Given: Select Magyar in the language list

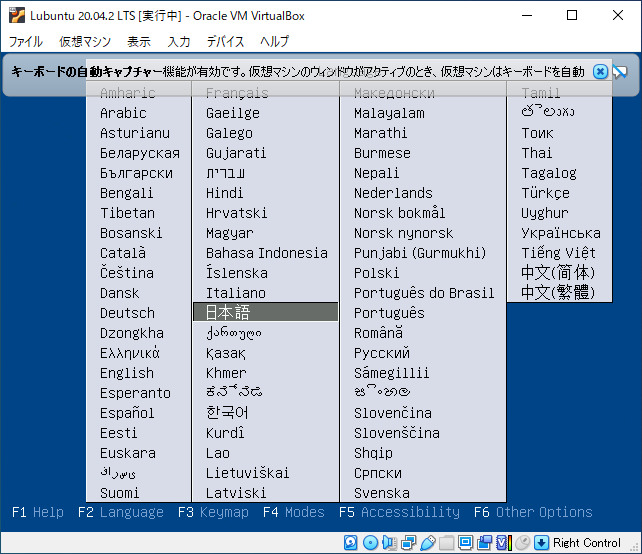Looking at the screenshot, I should [230, 233].
